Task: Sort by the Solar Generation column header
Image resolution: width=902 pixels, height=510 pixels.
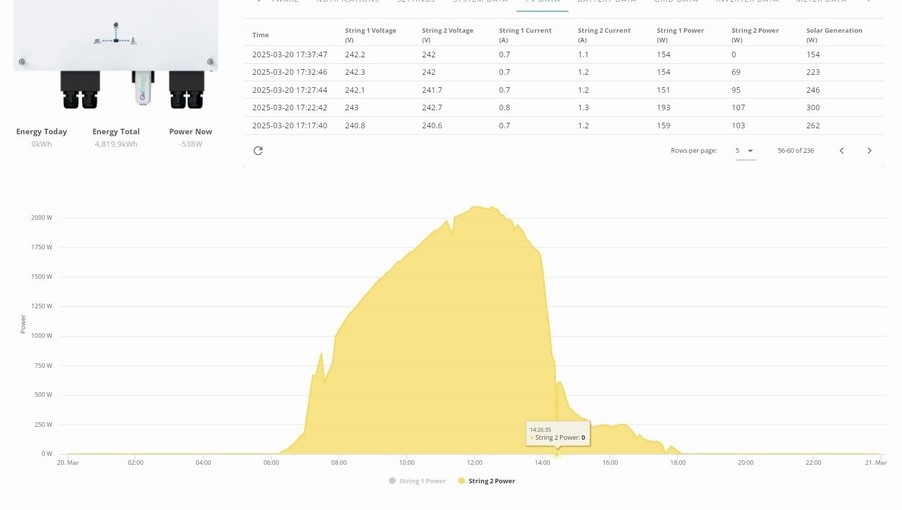Action: 834,35
